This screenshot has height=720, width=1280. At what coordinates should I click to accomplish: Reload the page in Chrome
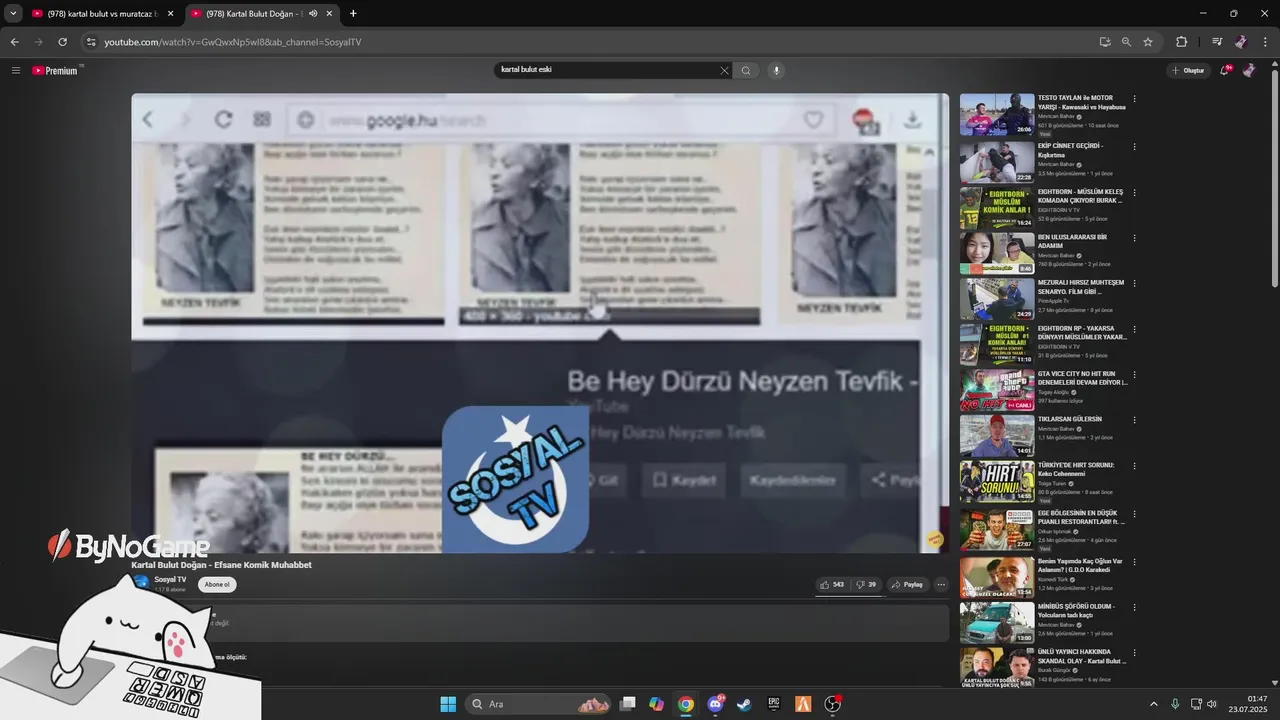[62, 42]
